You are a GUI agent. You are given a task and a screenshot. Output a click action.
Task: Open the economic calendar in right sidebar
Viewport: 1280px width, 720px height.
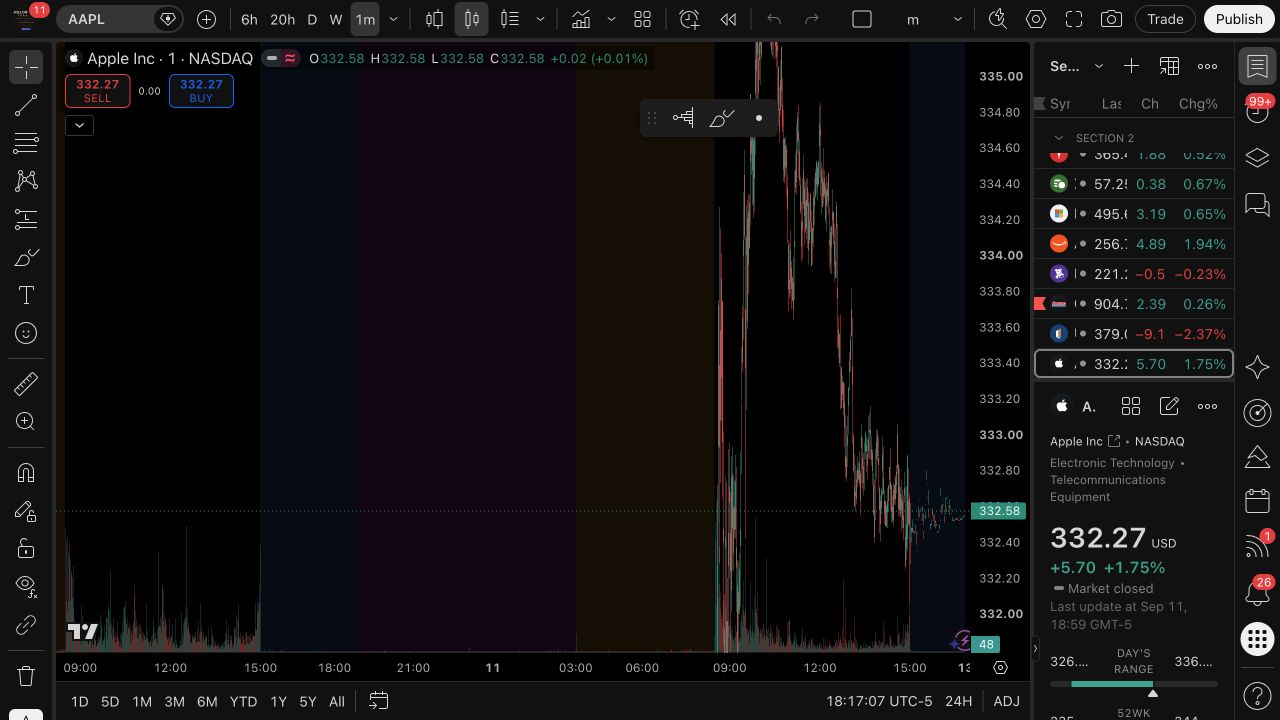pyautogui.click(x=1257, y=501)
